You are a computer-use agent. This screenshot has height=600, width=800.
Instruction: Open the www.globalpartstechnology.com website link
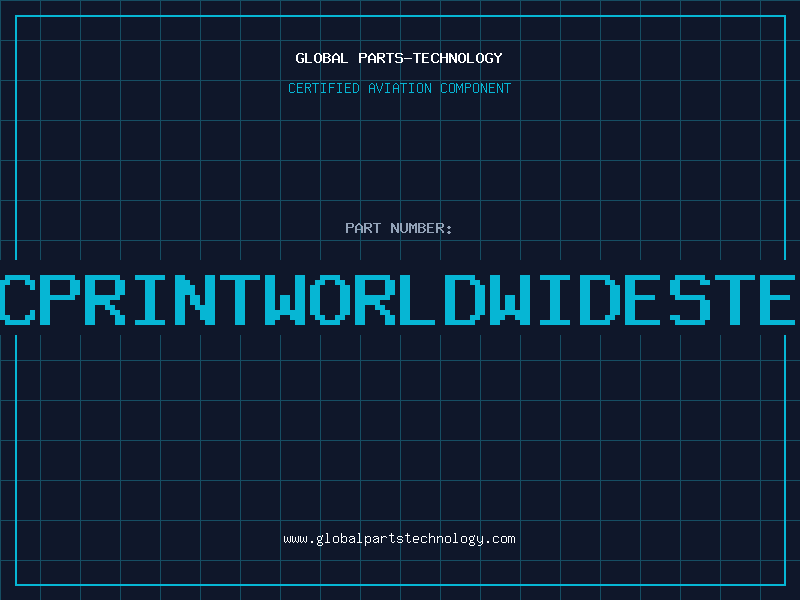[x=399, y=539]
